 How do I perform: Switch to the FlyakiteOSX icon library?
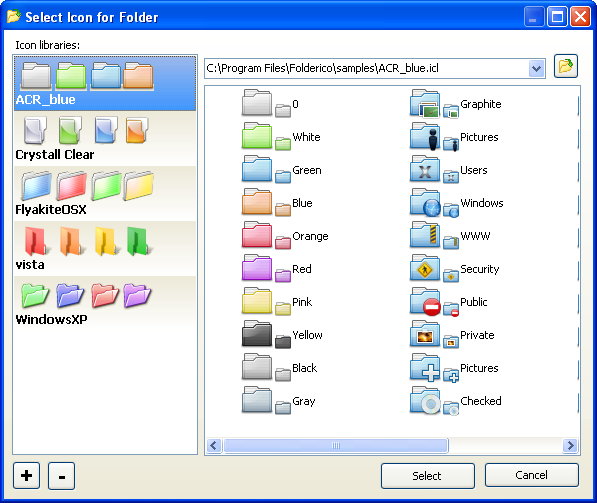tap(105, 193)
